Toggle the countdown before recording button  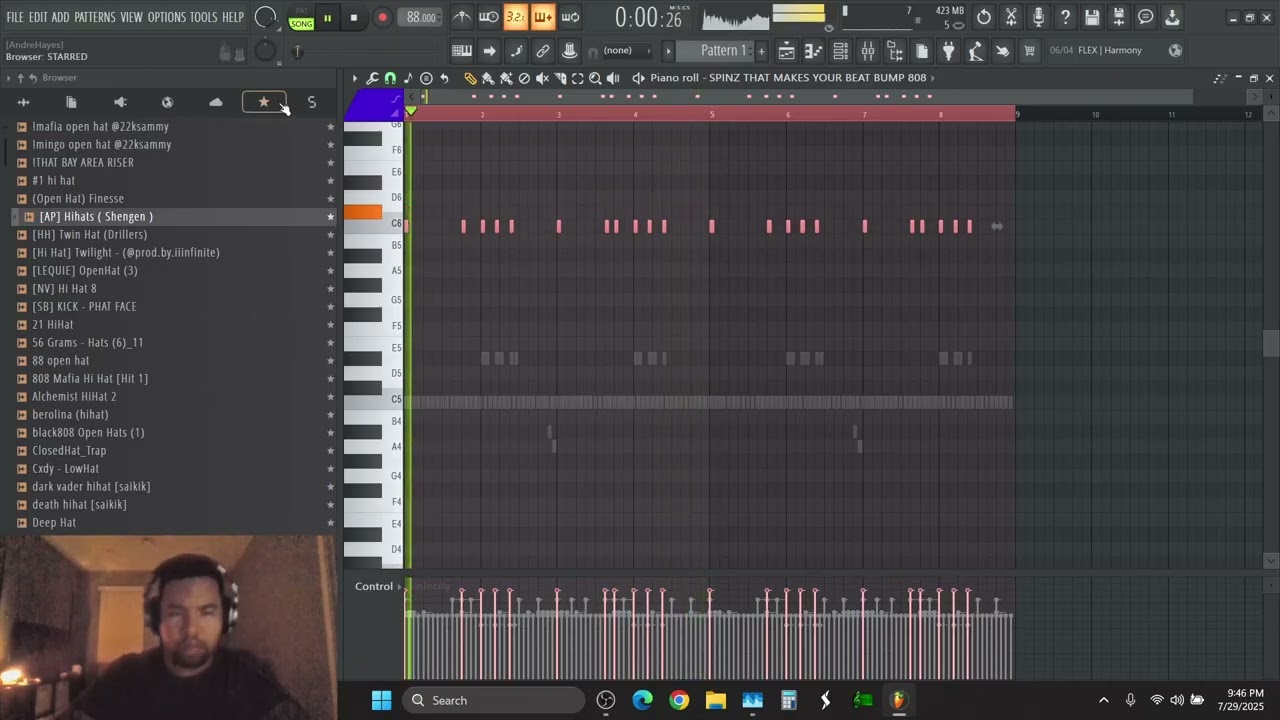[516, 17]
